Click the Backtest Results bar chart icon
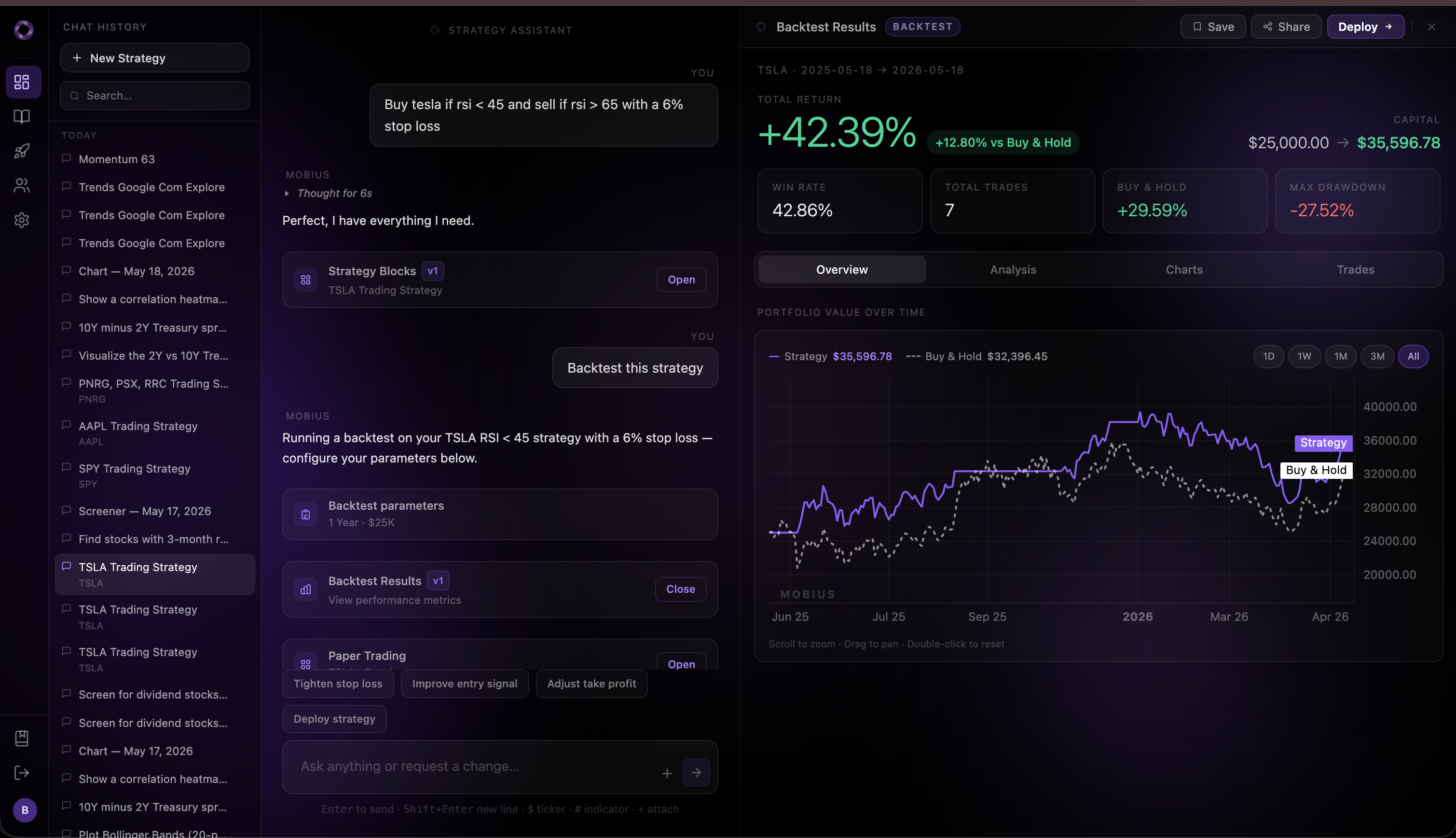Viewport: 1456px width, 838px height. [305, 589]
